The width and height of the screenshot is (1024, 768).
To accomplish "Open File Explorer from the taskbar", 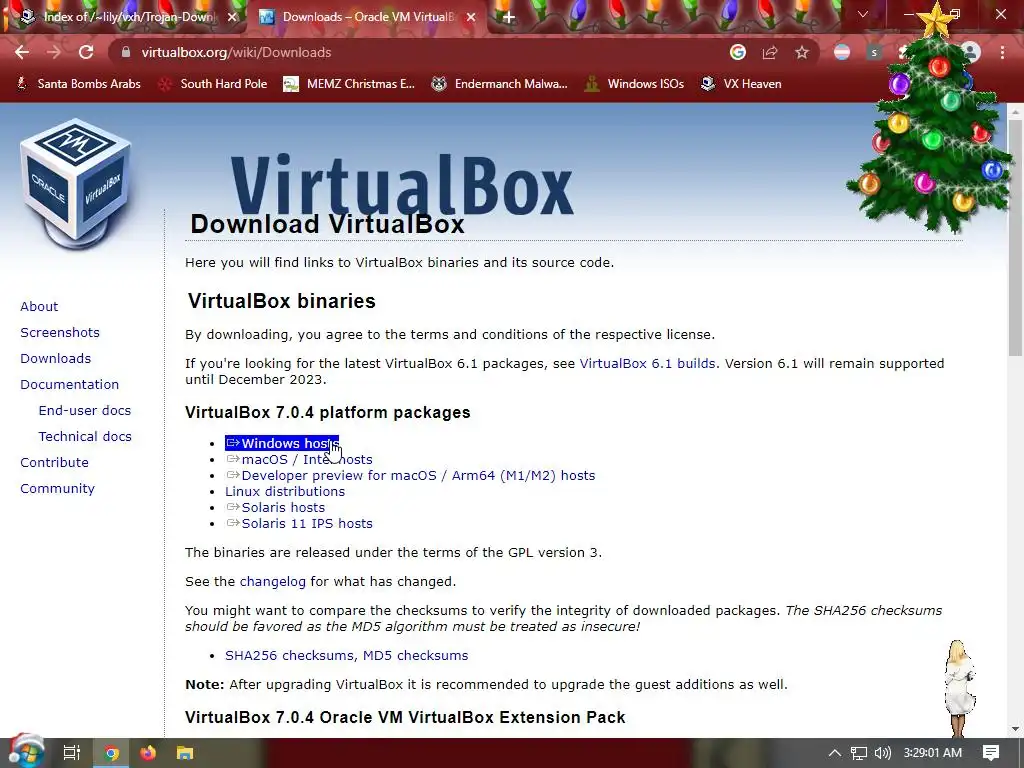I will click(185, 753).
